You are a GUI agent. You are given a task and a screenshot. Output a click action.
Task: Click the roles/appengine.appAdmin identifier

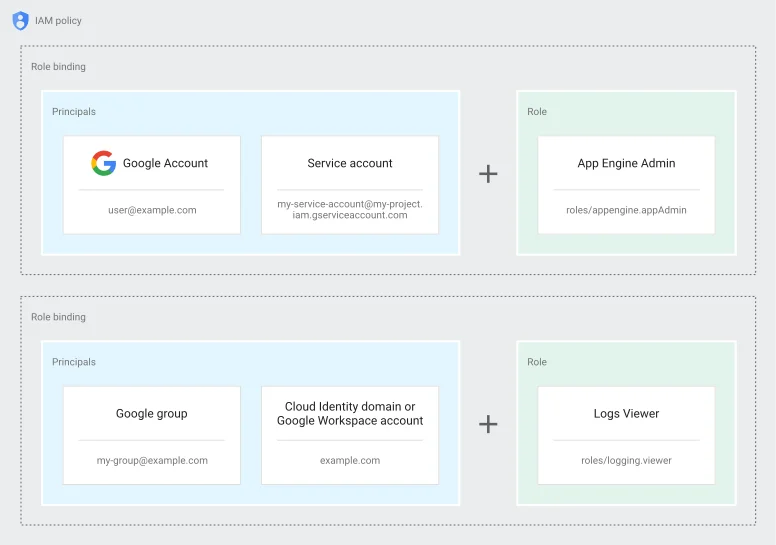(626, 210)
